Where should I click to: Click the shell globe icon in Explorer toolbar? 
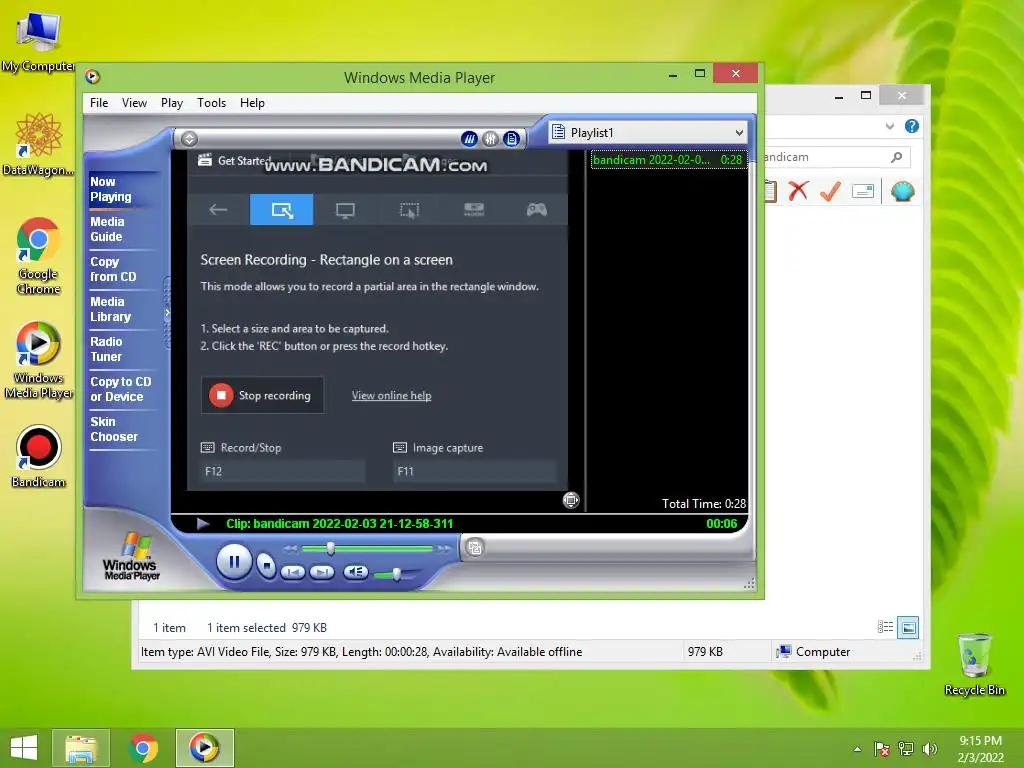click(903, 191)
